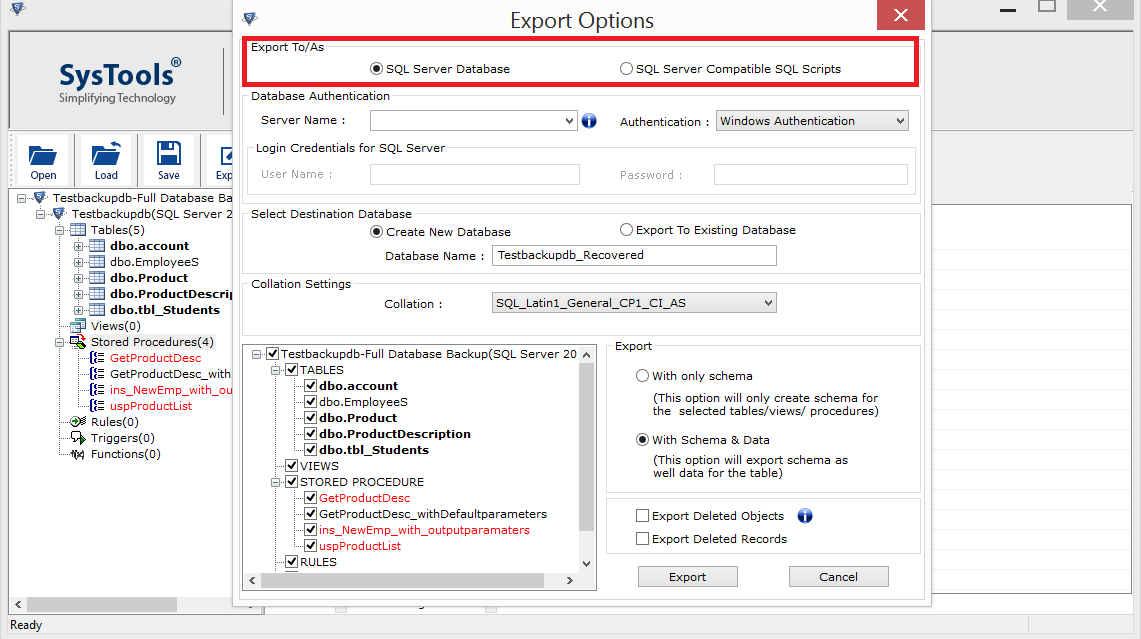Uncheck dbo.ProductDescription in export tree
Viewport: 1141px width, 639px height.
(x=311, y=434)
